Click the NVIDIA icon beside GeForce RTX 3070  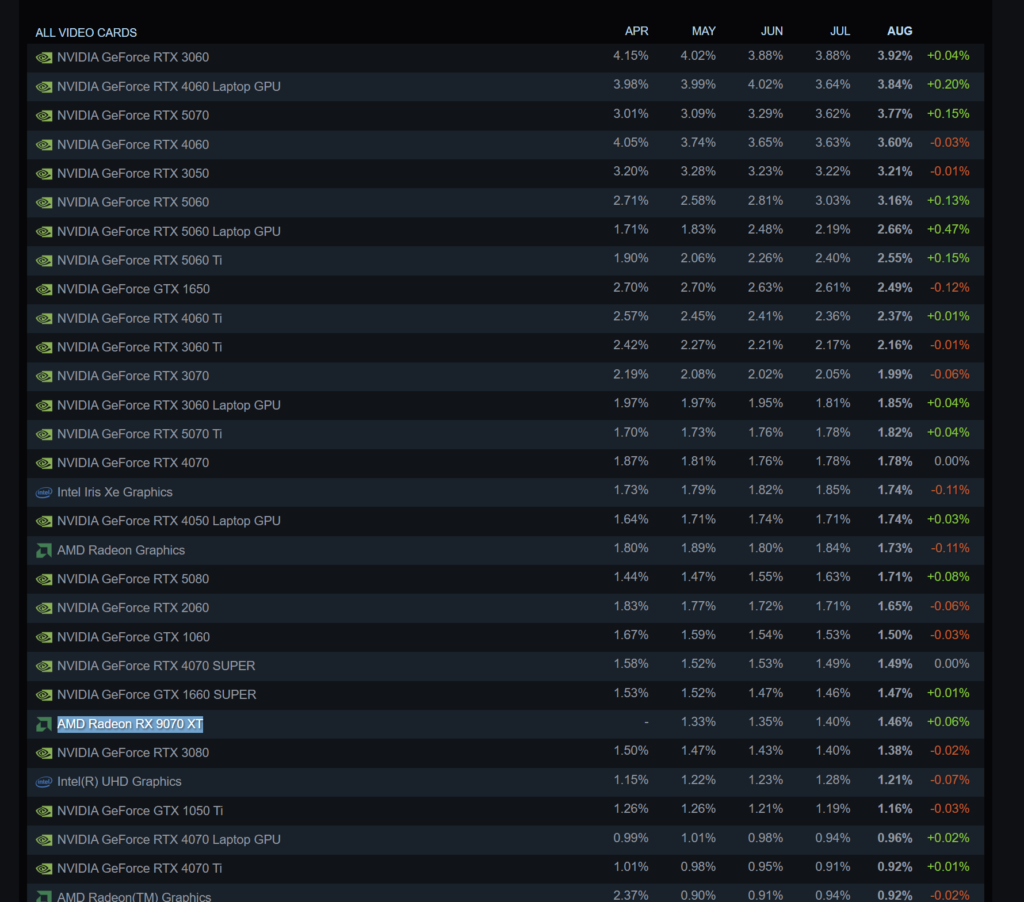[44, 376]
